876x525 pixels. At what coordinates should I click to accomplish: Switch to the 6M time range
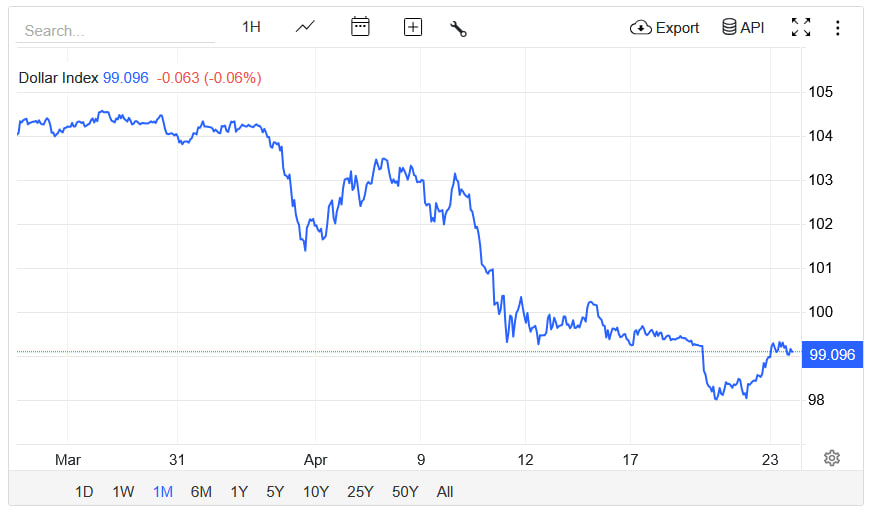(x=201, y=491)
